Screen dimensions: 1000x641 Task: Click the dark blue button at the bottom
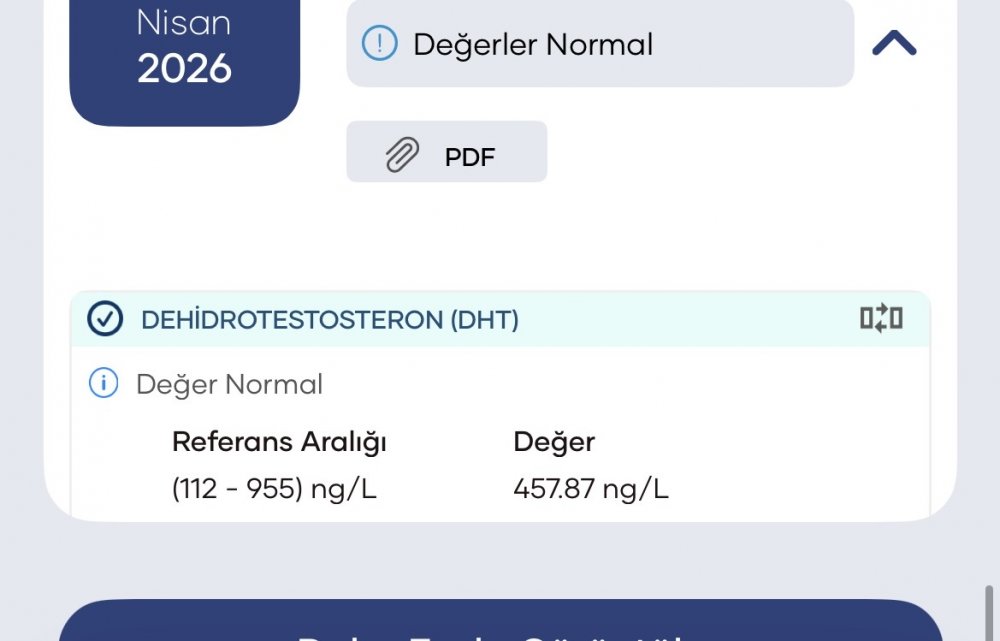coord(501,620)
